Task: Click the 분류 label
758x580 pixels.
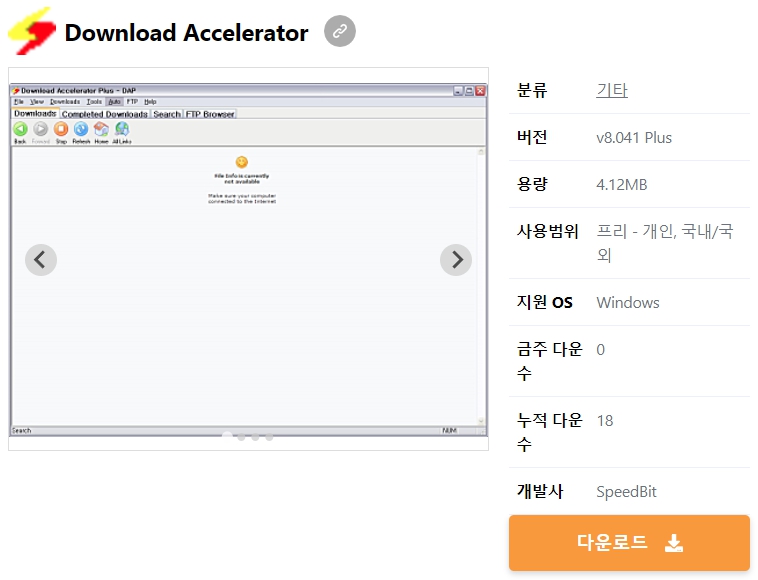Action: (x=532, y=90)
